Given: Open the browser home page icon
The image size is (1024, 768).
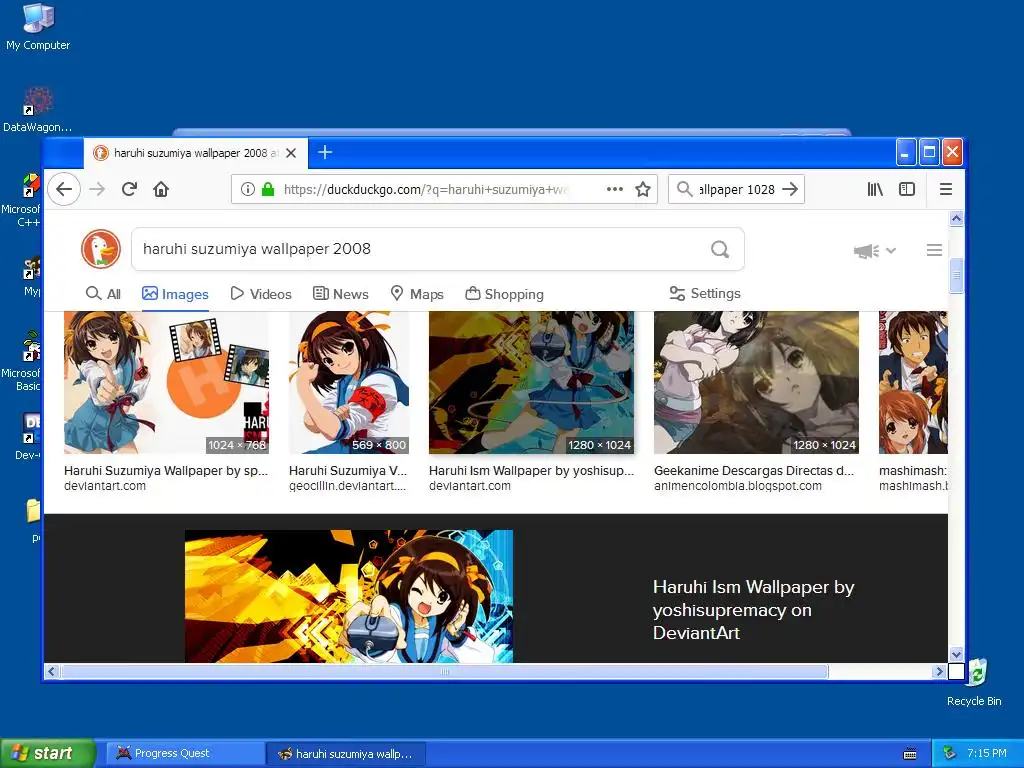Looking at the screenshot, I should [x=161, y=189].
